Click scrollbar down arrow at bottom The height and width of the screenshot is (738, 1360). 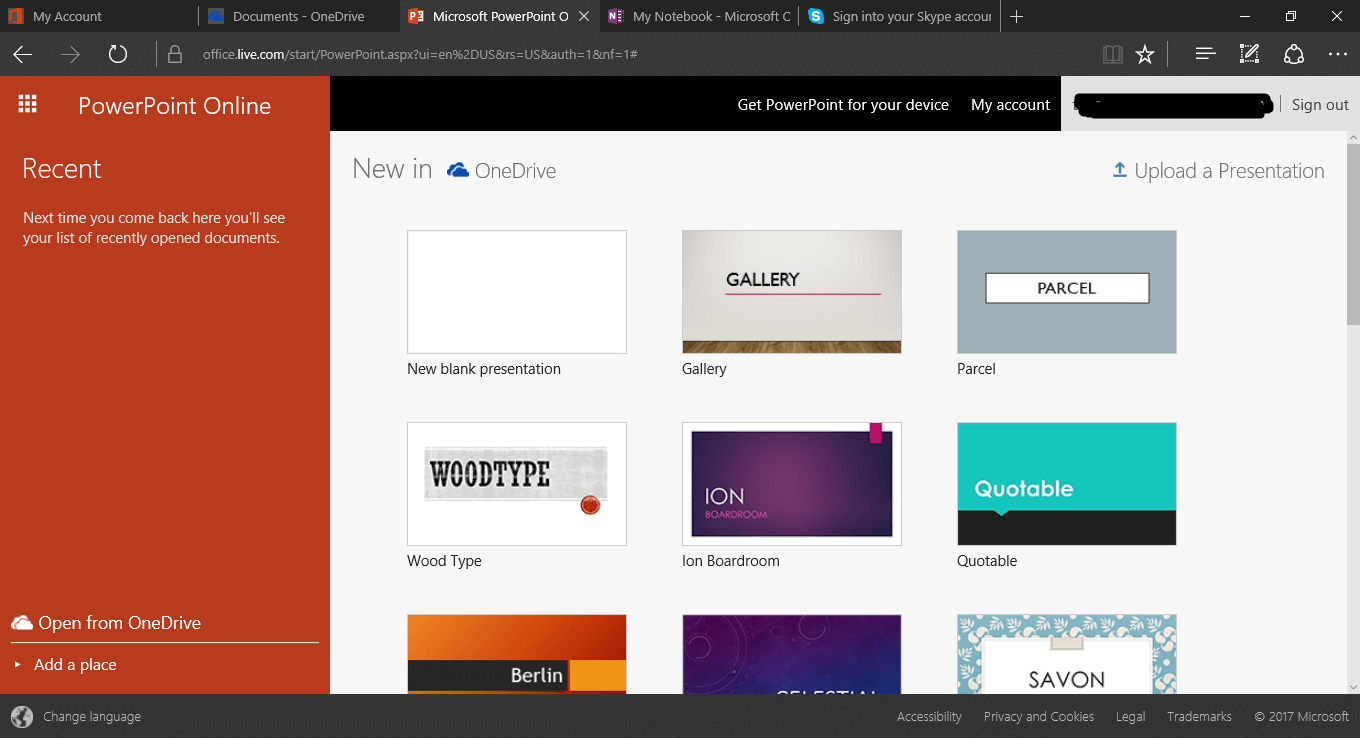1353,686
